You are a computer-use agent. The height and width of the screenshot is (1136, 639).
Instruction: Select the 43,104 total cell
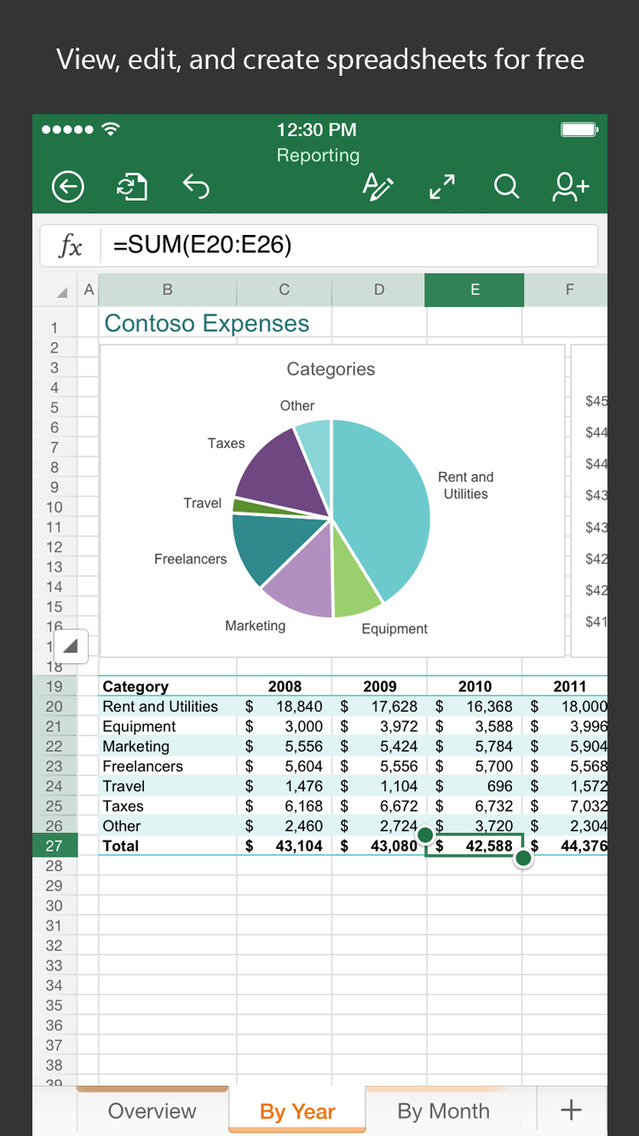click(284, 845)
